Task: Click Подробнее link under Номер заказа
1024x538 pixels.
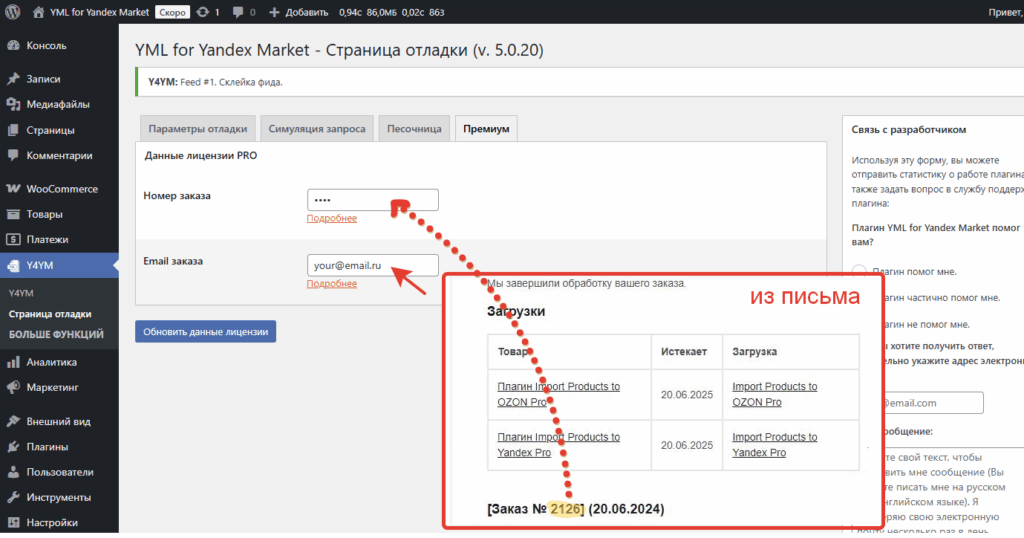Action: [331, 218]
